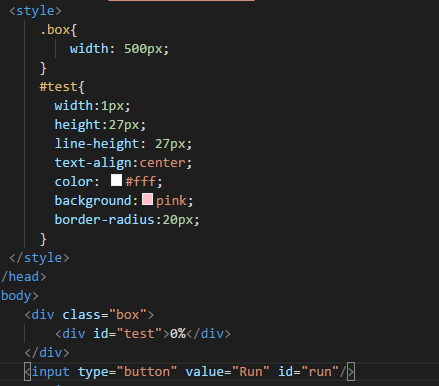
Task: Click the closing /head> tag
Action: 24,277
